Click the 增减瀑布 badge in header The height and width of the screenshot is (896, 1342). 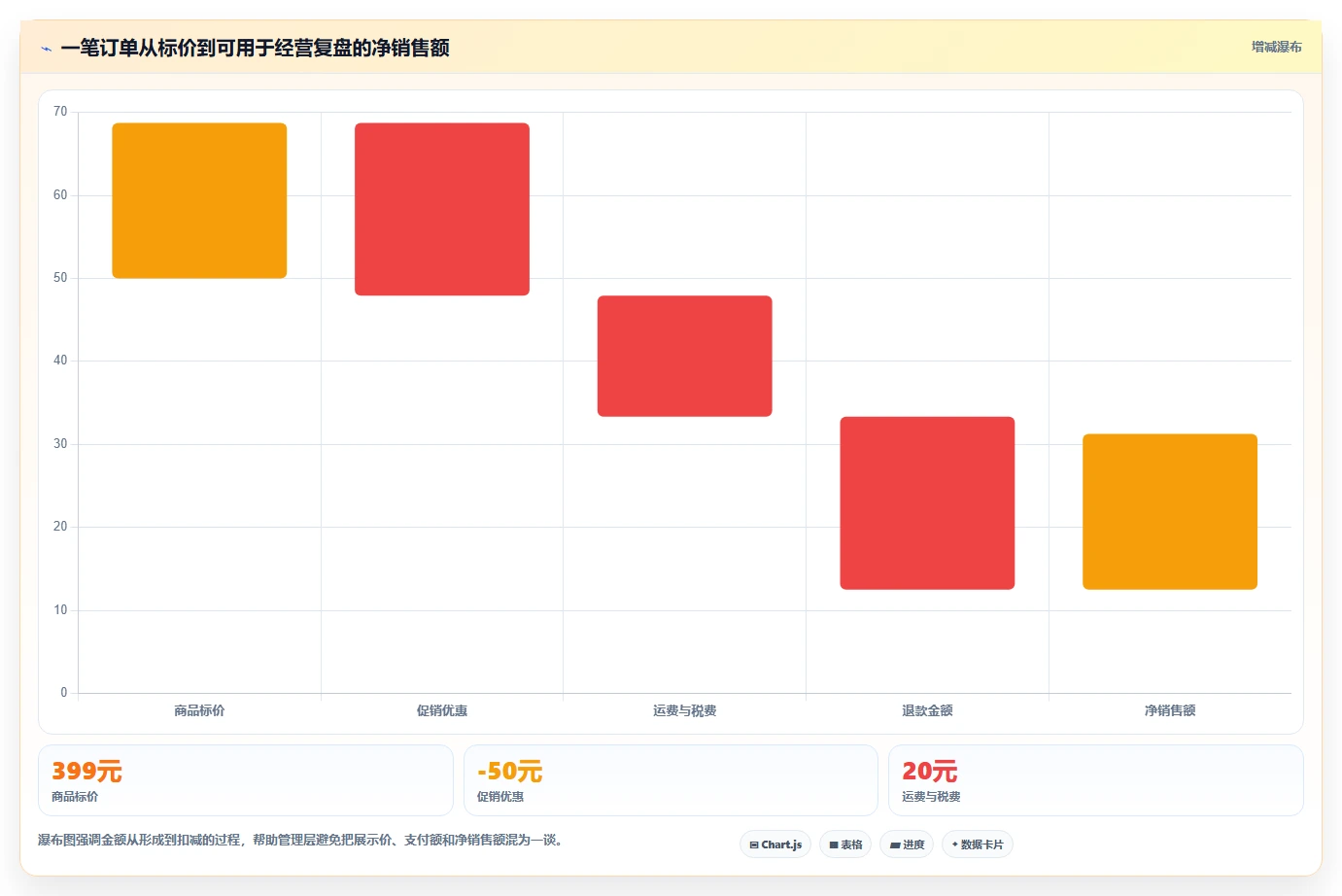pos(1276,47)
